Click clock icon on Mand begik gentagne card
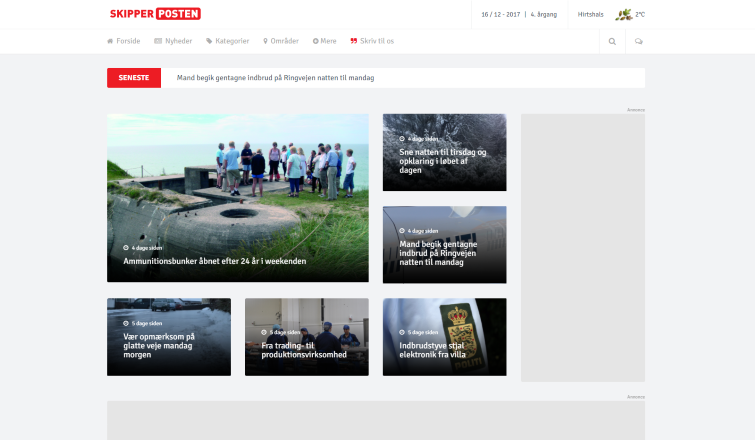 click(402, 231)
